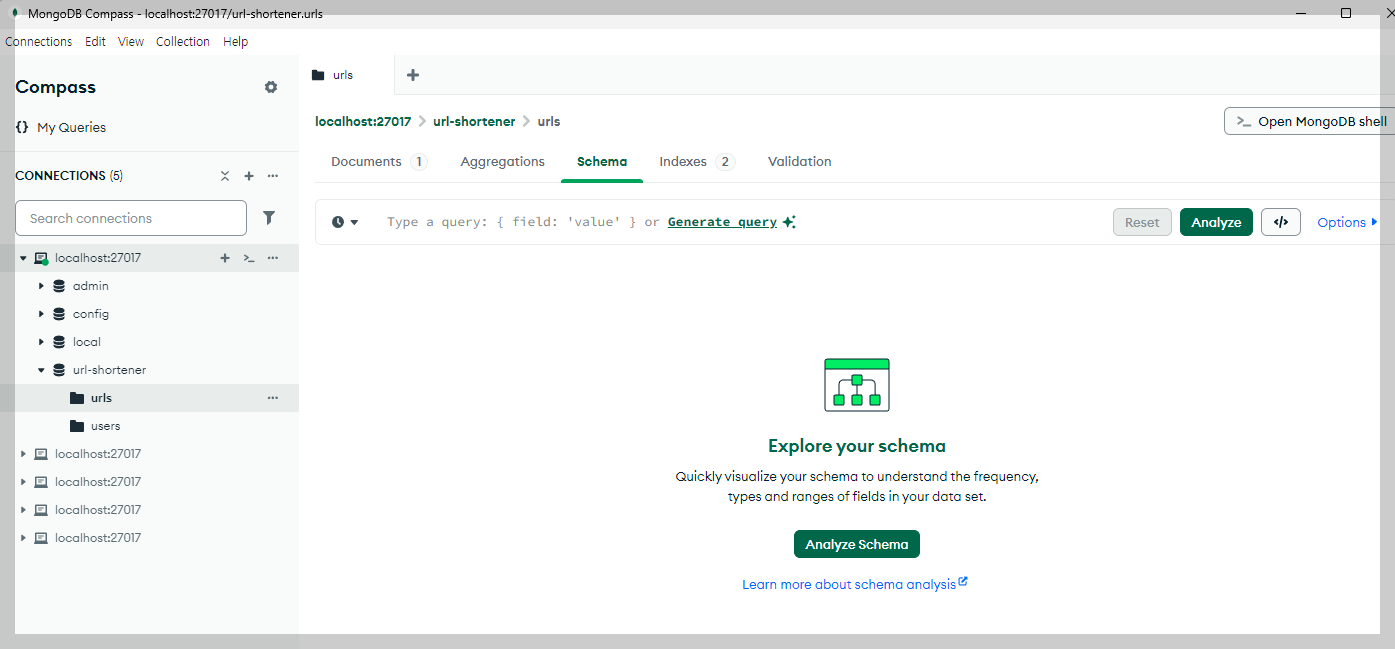Switch to the Documents tab

(x=379, y=162)
